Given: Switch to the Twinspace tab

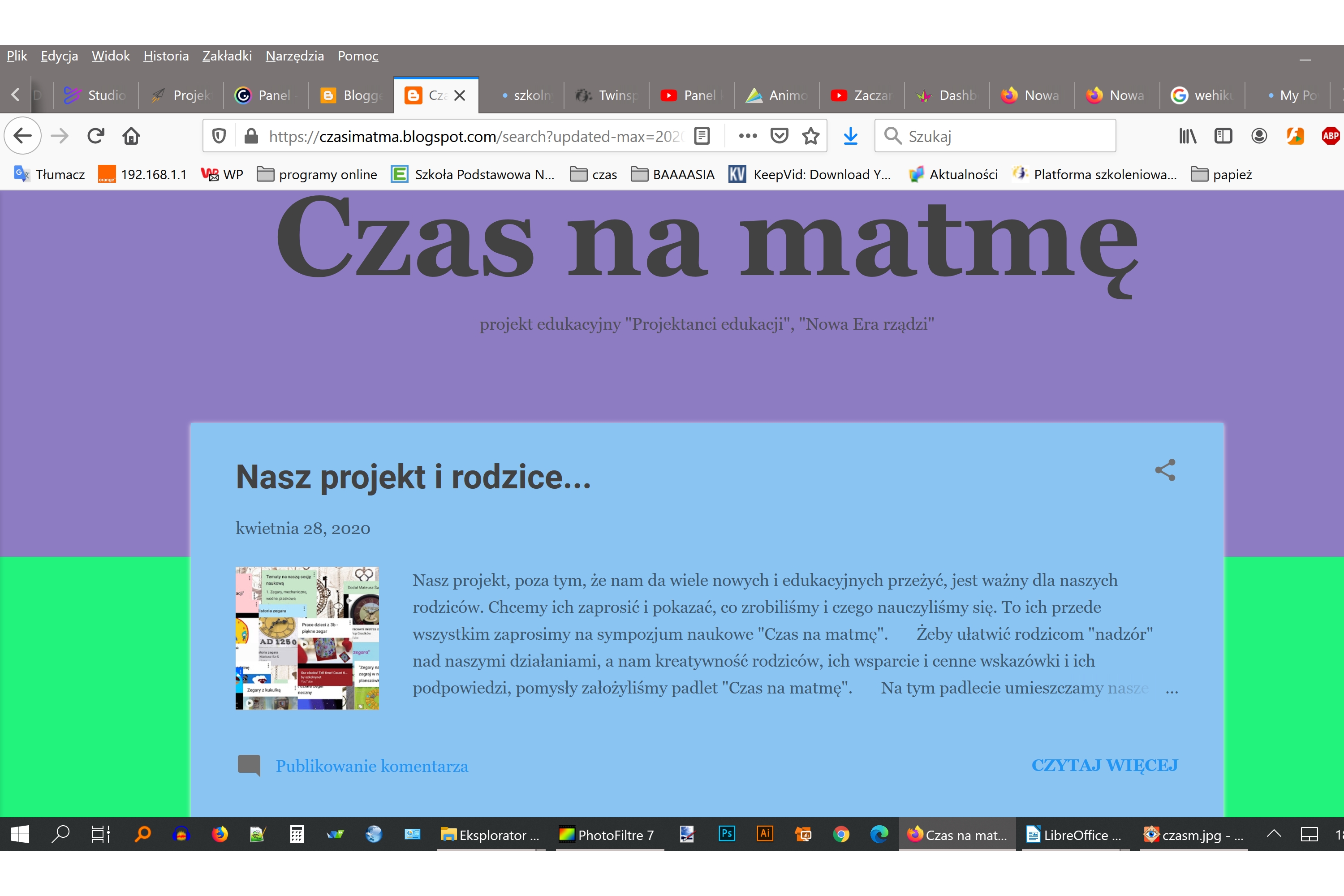Looking at the screenshot, I should click(607, 95).
